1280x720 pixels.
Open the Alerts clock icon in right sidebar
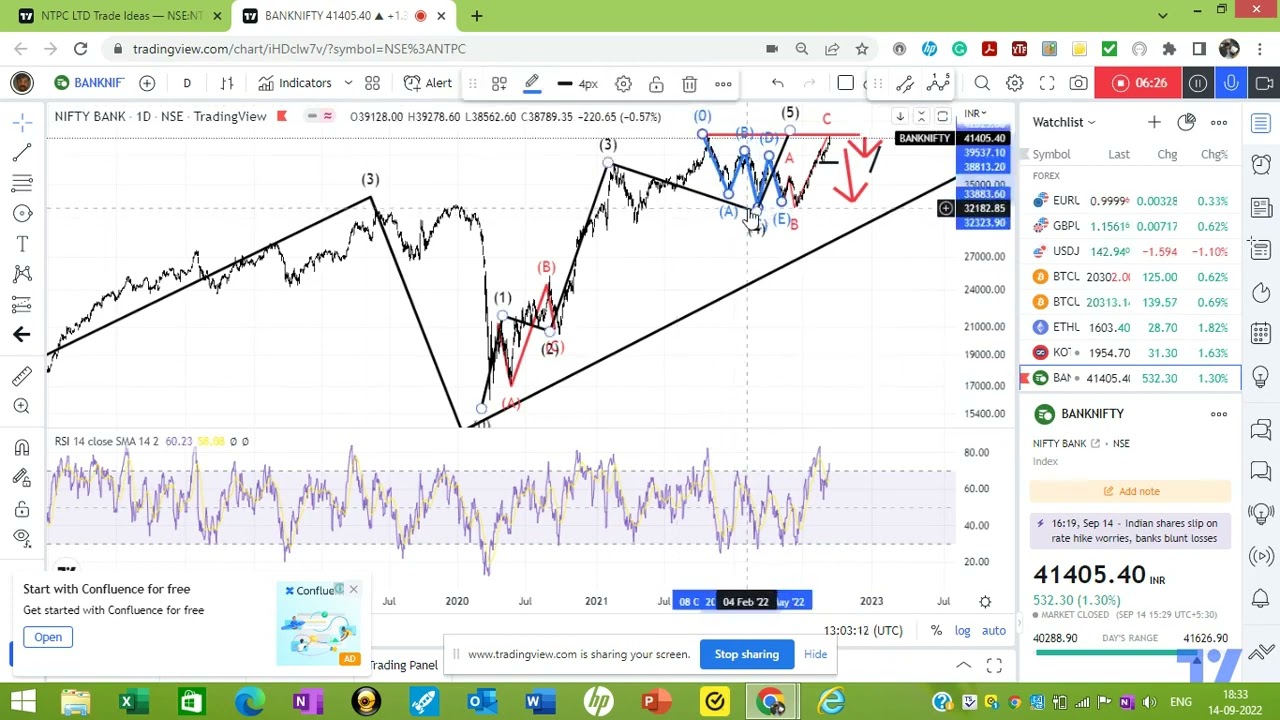click(x=1261, y=164)
